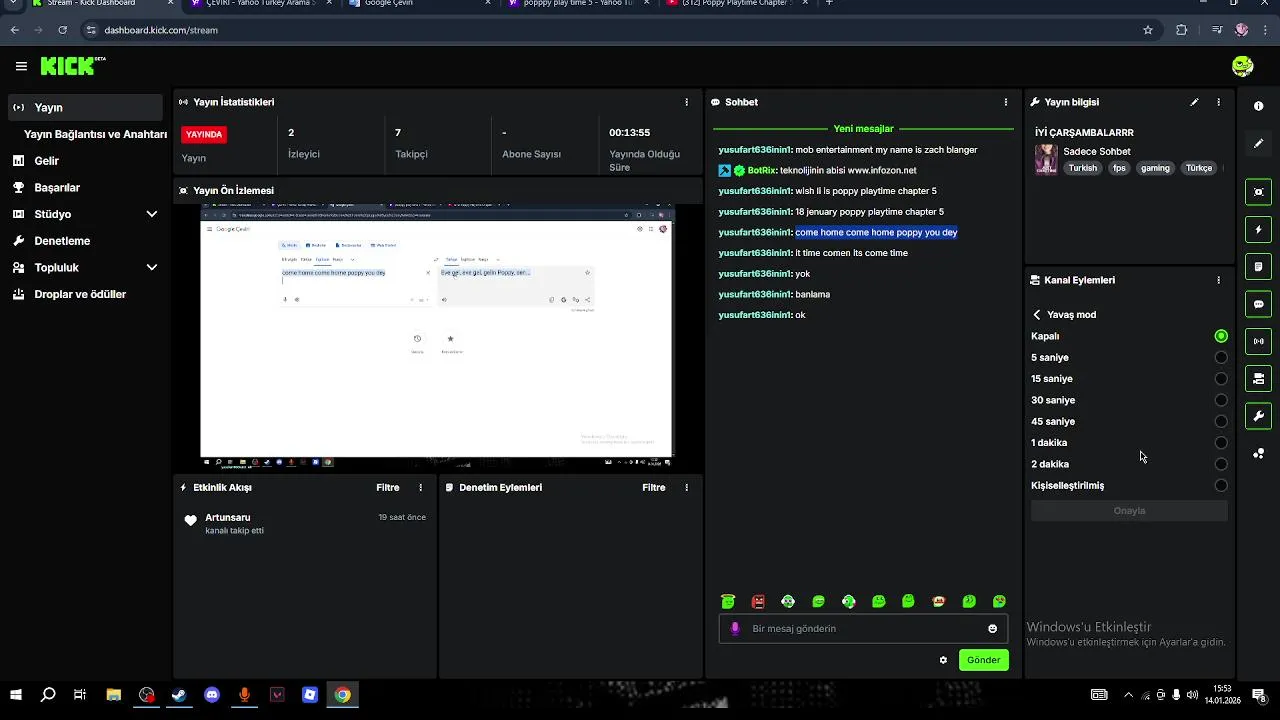Toggle the lightning bolt widget icon

pos(1258,230)
